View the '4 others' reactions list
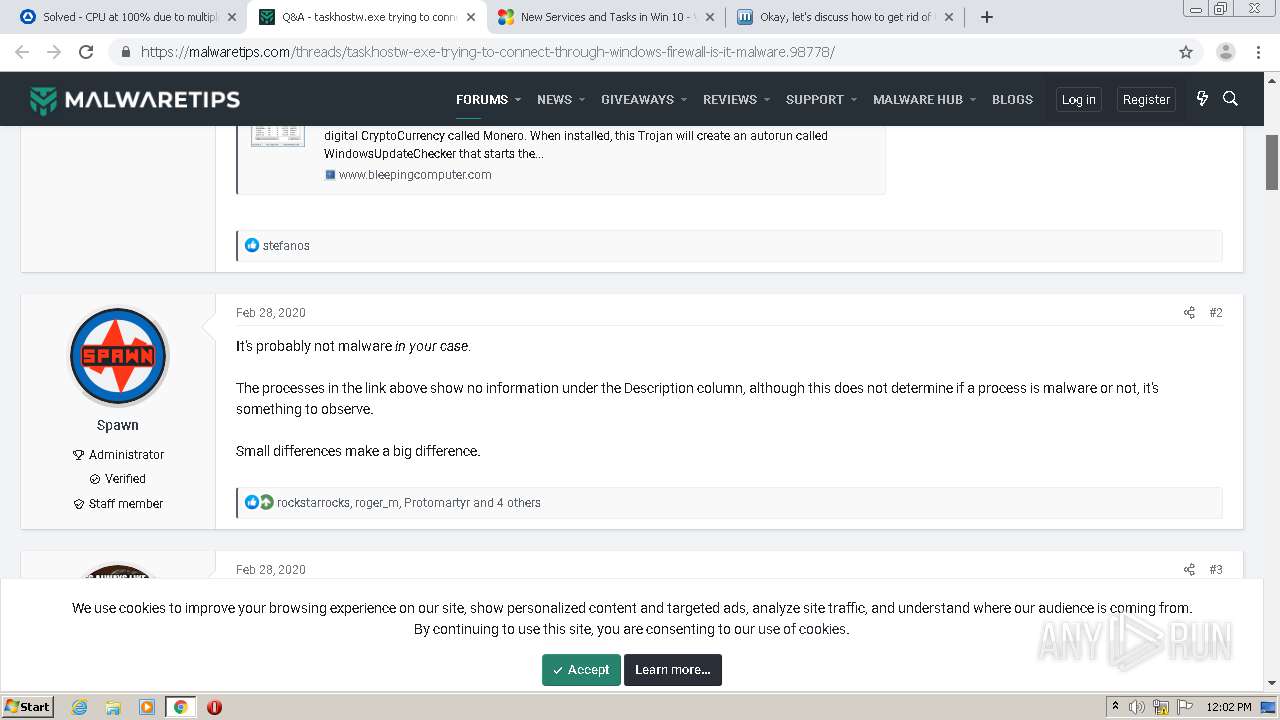The width and height of the screenshot is (1280, 720). 519,503
